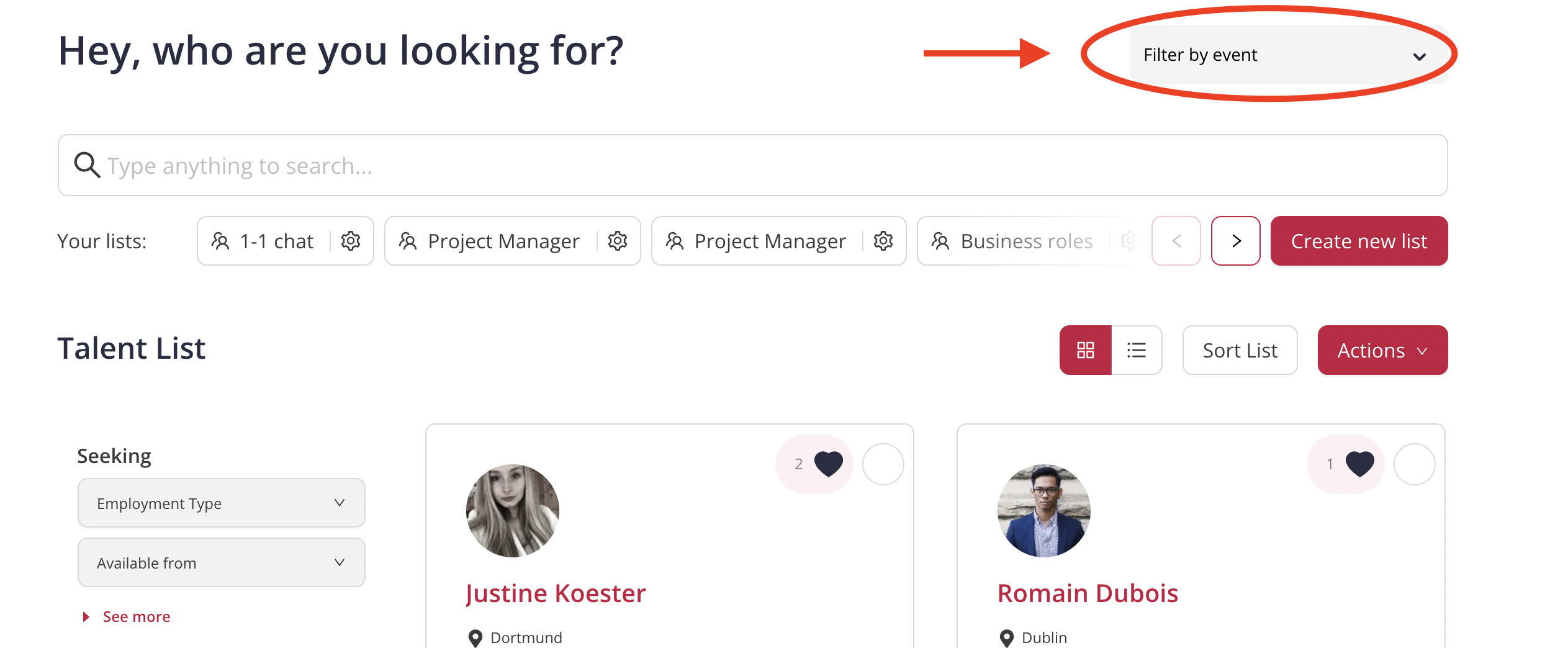The image size is (1568, 648).
Task: Expand the Available from dropdown
Action: [x=222, y=562]
